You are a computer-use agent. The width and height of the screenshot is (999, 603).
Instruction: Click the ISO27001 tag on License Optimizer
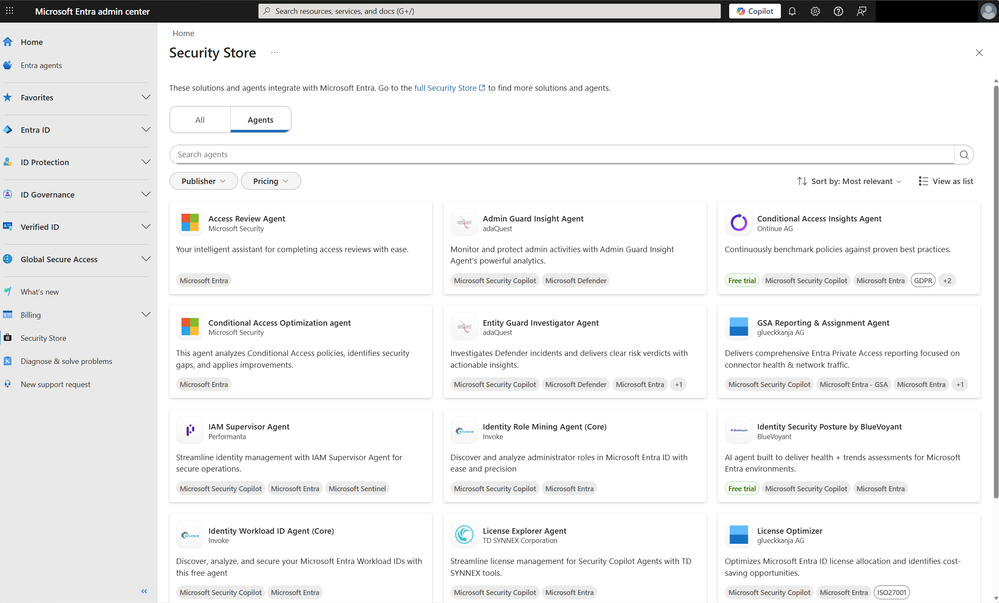pos(891,592)
